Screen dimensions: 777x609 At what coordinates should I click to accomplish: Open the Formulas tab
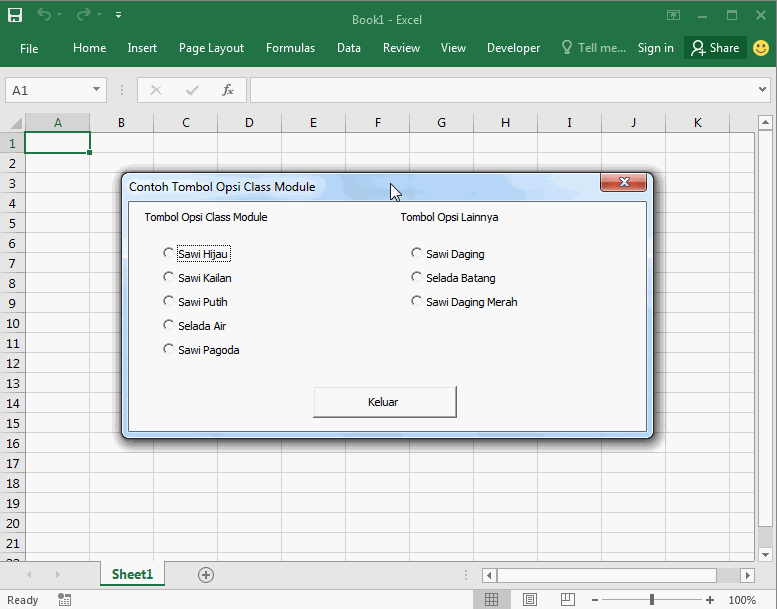click(x=290, y=48)
